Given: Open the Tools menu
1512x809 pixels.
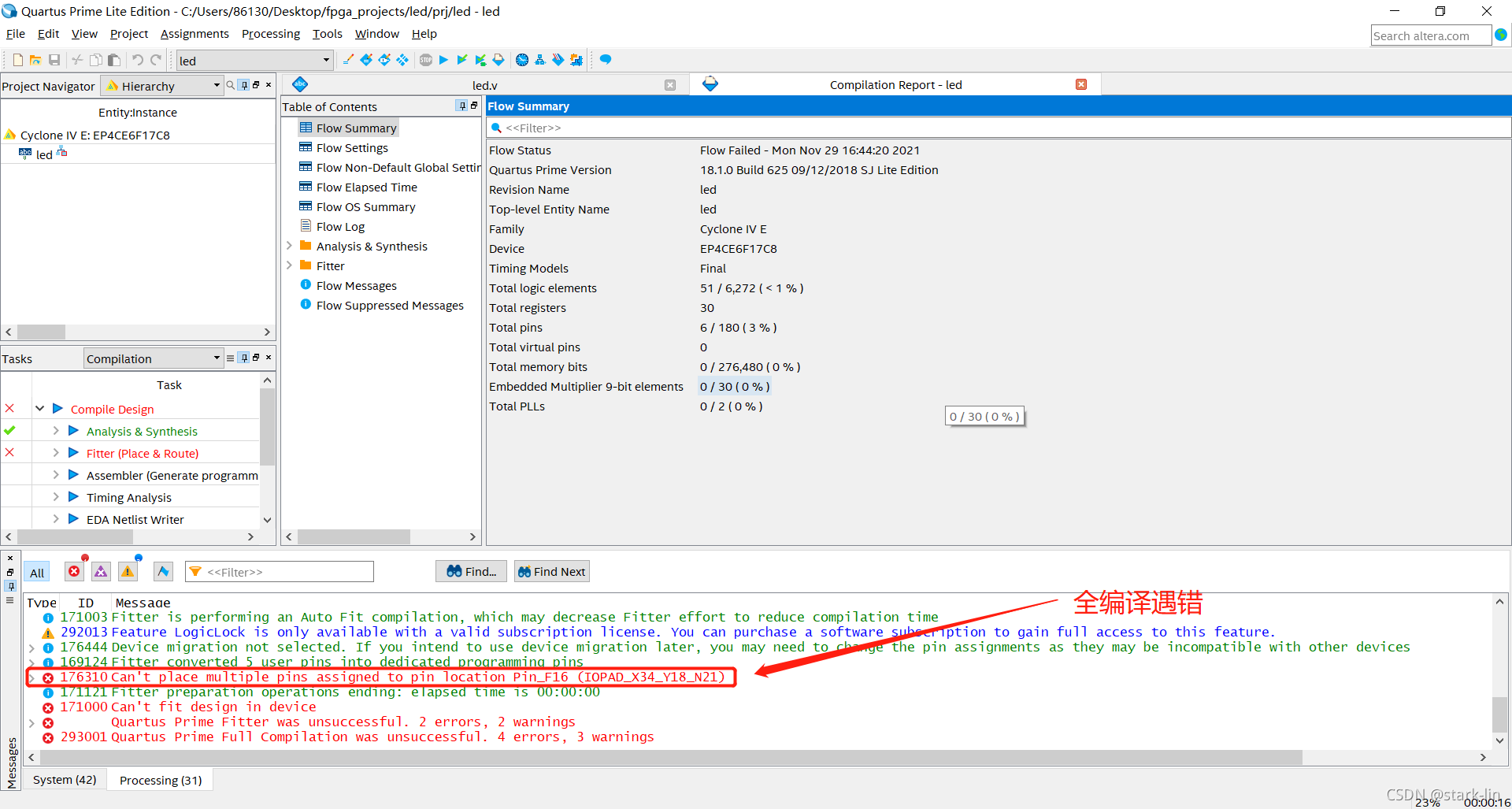Looking at the screenshot, I should point(327,34).
